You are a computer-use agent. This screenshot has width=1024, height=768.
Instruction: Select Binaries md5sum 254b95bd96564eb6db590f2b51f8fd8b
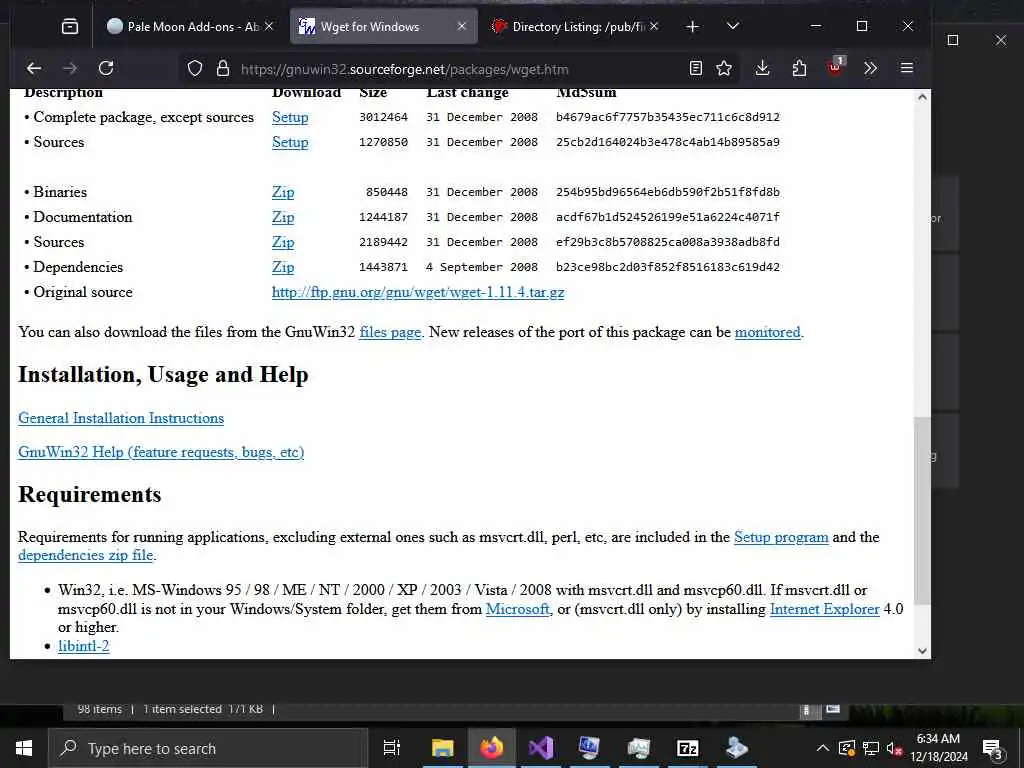[x=667, y=192]
